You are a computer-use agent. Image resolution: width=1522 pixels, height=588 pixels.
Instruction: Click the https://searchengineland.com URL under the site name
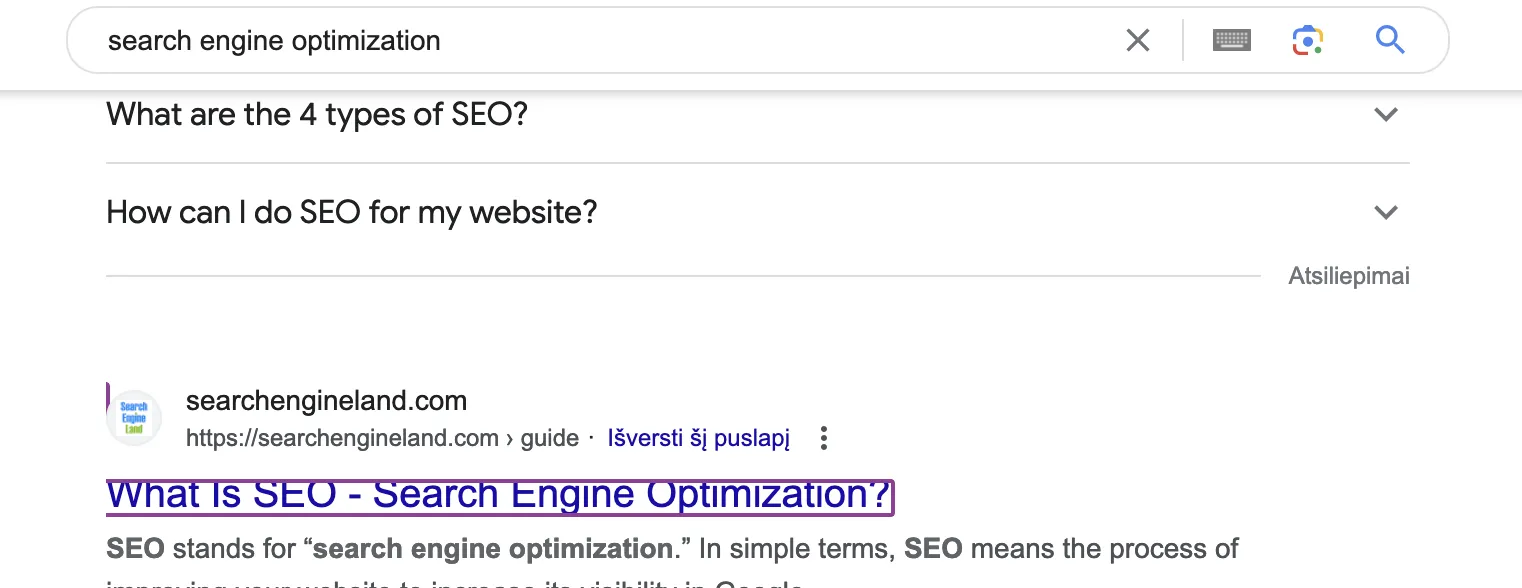pyautogui.click(x=342, y=438)
